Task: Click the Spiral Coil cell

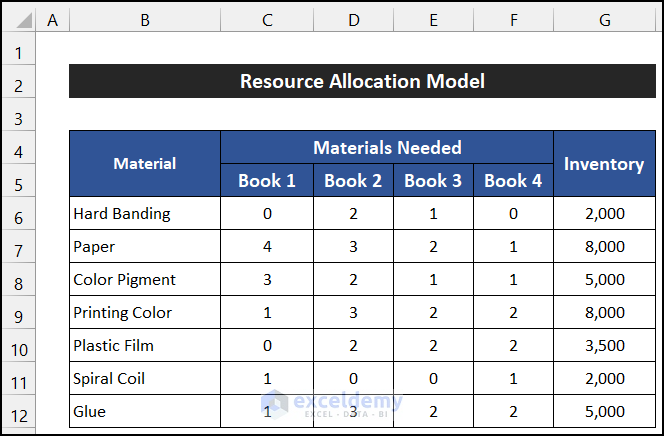Action: click(x=145, y=379)
